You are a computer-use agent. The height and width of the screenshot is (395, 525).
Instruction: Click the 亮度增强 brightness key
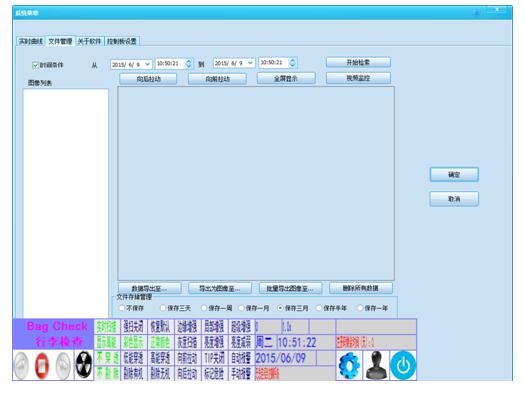click(x=214, y=342)
